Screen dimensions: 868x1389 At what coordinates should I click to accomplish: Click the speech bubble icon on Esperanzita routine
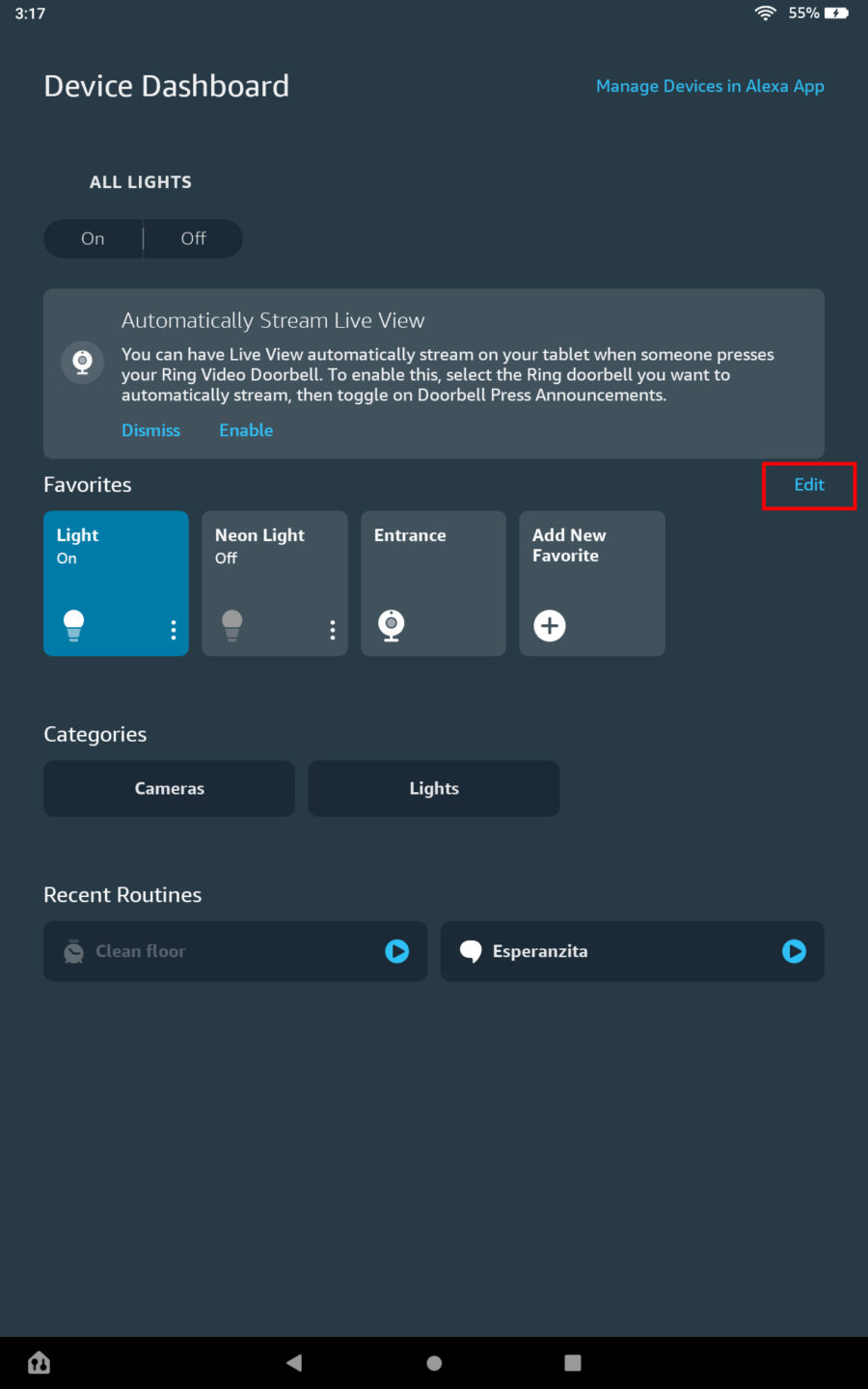(471, 951)
